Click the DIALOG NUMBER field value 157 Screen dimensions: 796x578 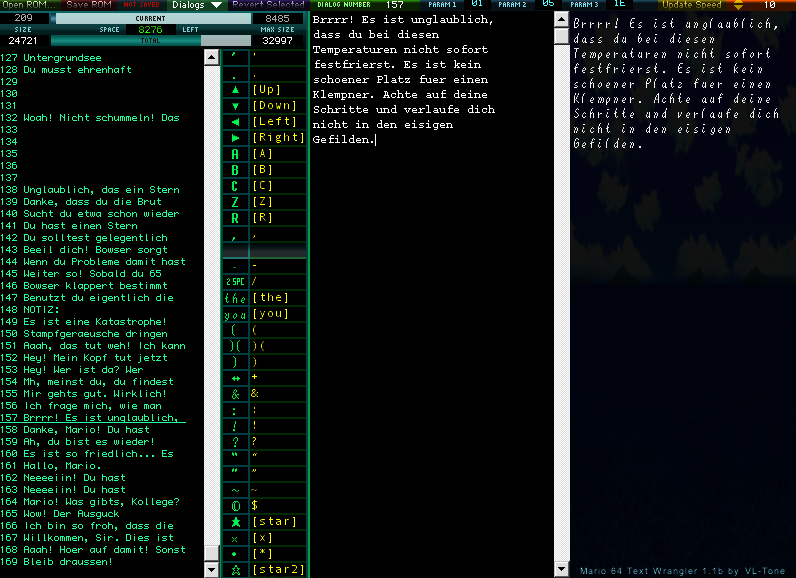[394, 5]
